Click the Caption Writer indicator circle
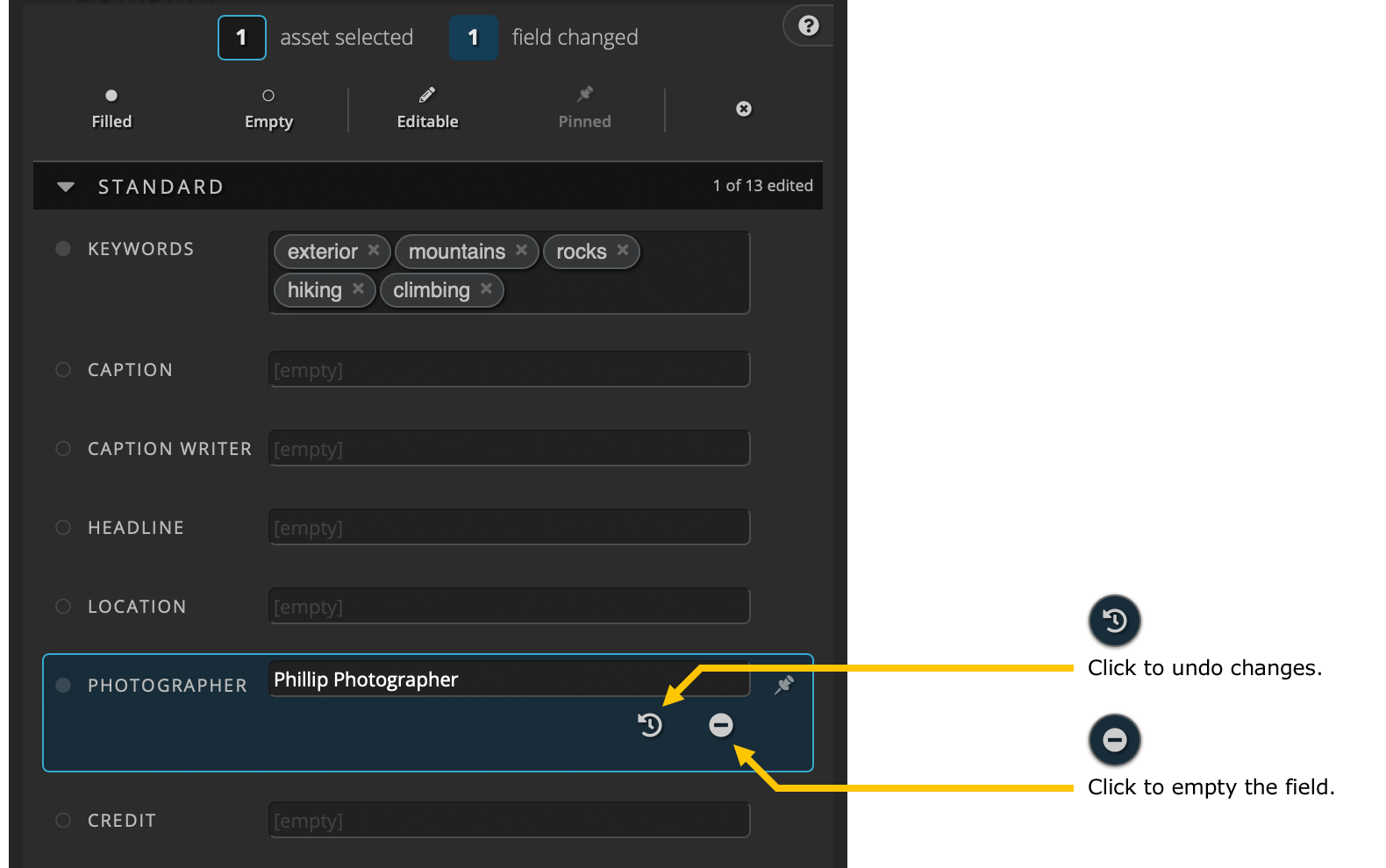The width and height of the screenshot is (1386, 868). 63,449
